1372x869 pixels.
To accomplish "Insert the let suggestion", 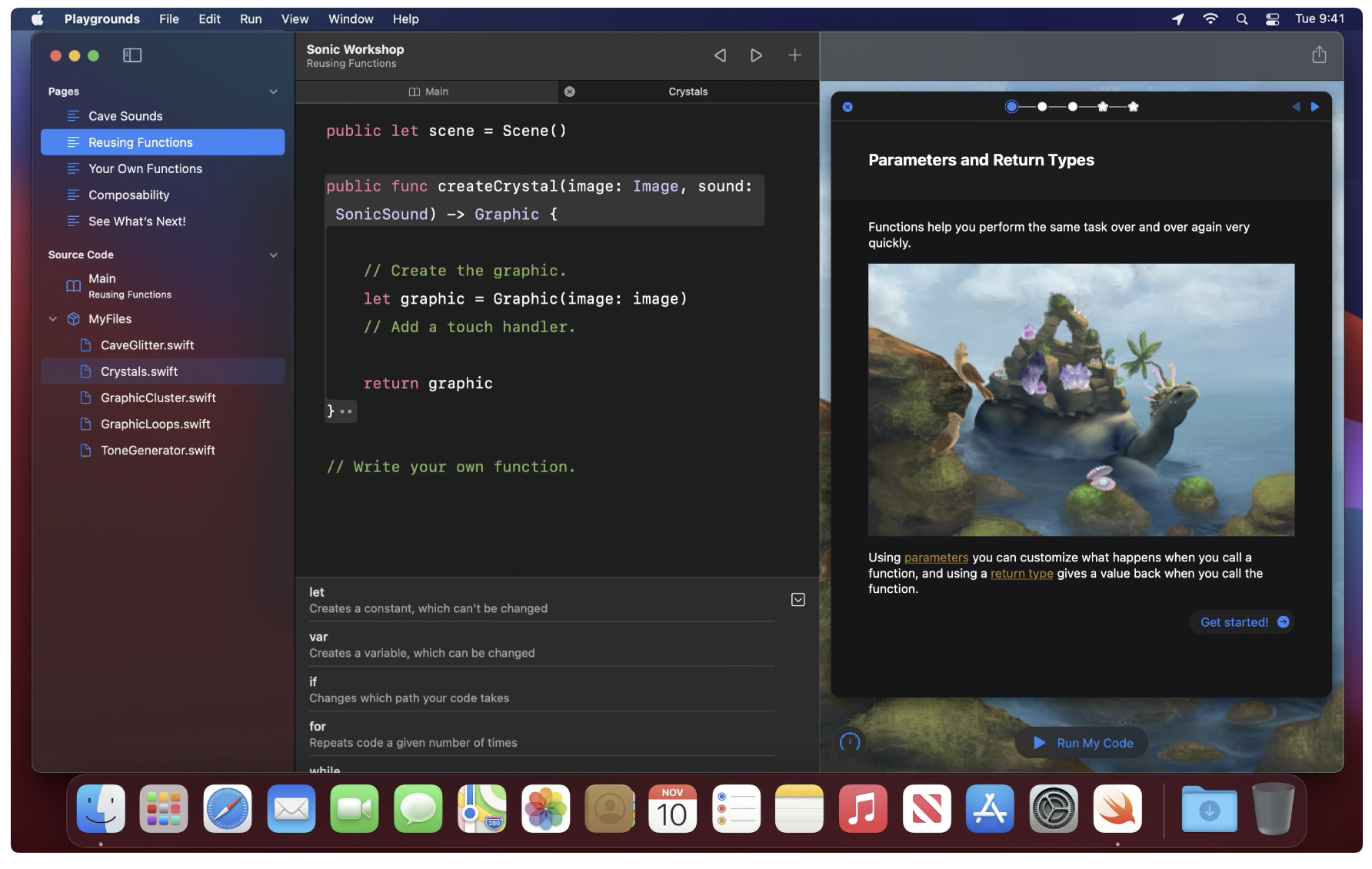I will (x=541, y=600).
